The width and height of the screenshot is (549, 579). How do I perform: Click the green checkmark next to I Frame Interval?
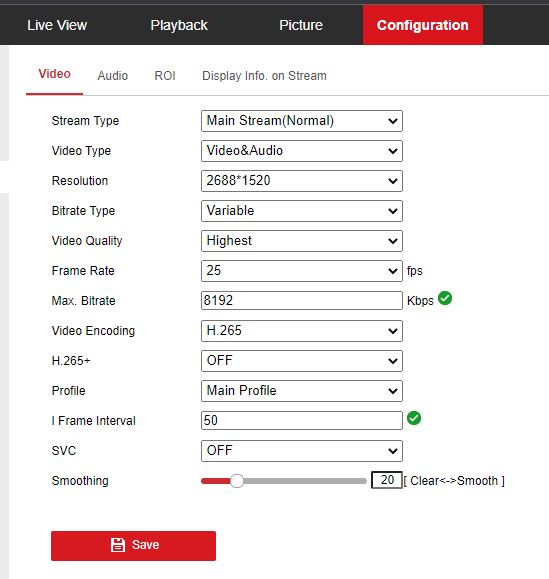tap(414, 418)
